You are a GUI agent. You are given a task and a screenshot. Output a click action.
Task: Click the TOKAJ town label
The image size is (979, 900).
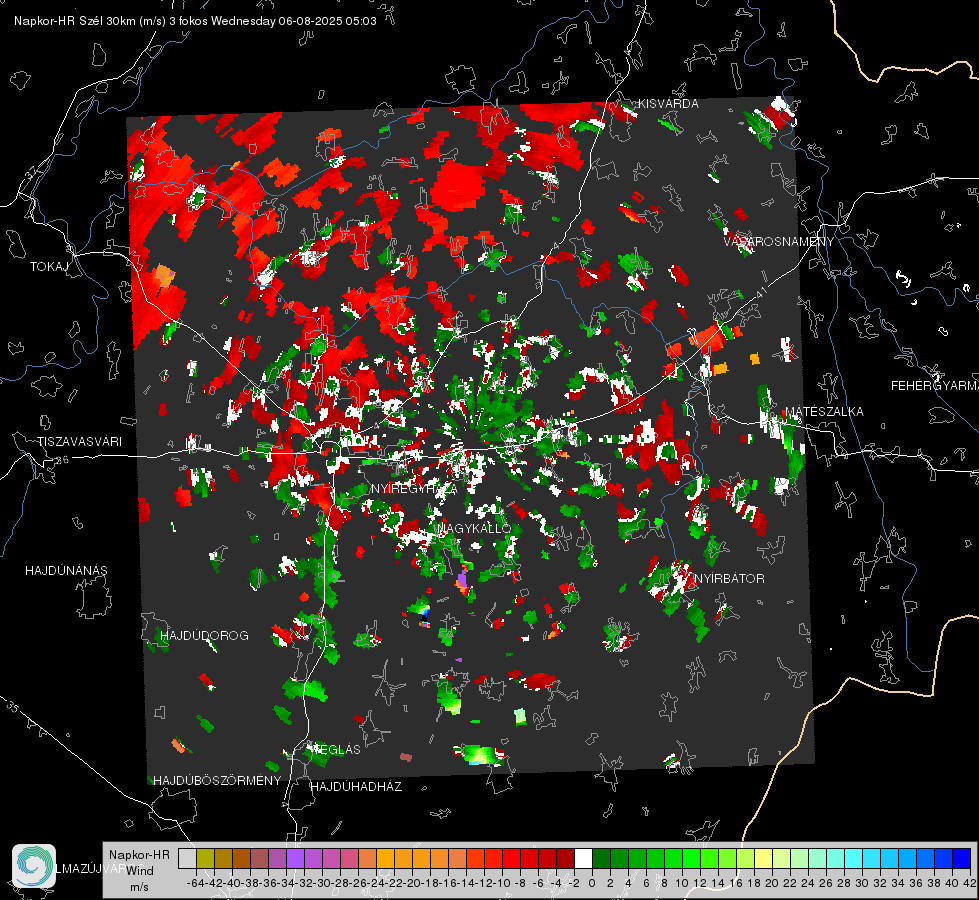pos(49,267)
